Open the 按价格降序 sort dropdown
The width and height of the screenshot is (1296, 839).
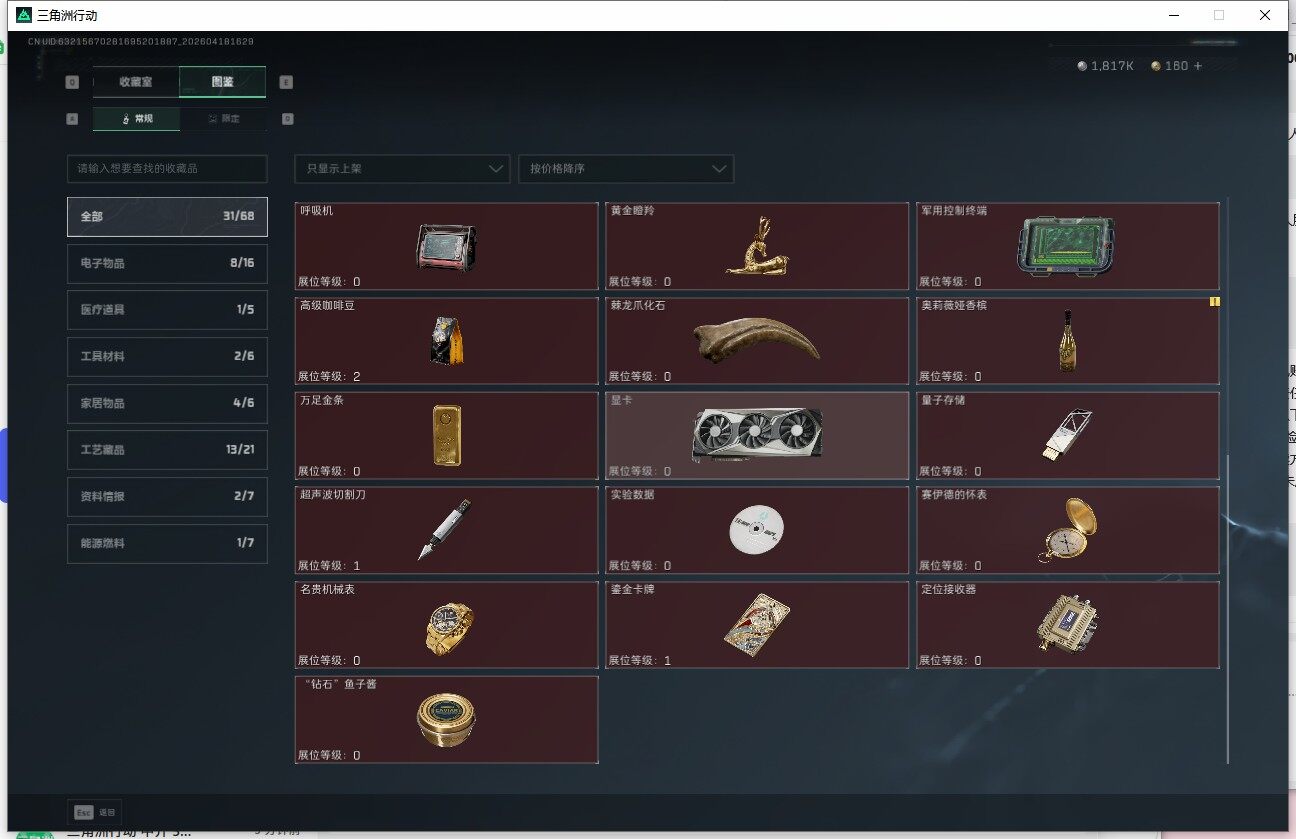point(626,169)
